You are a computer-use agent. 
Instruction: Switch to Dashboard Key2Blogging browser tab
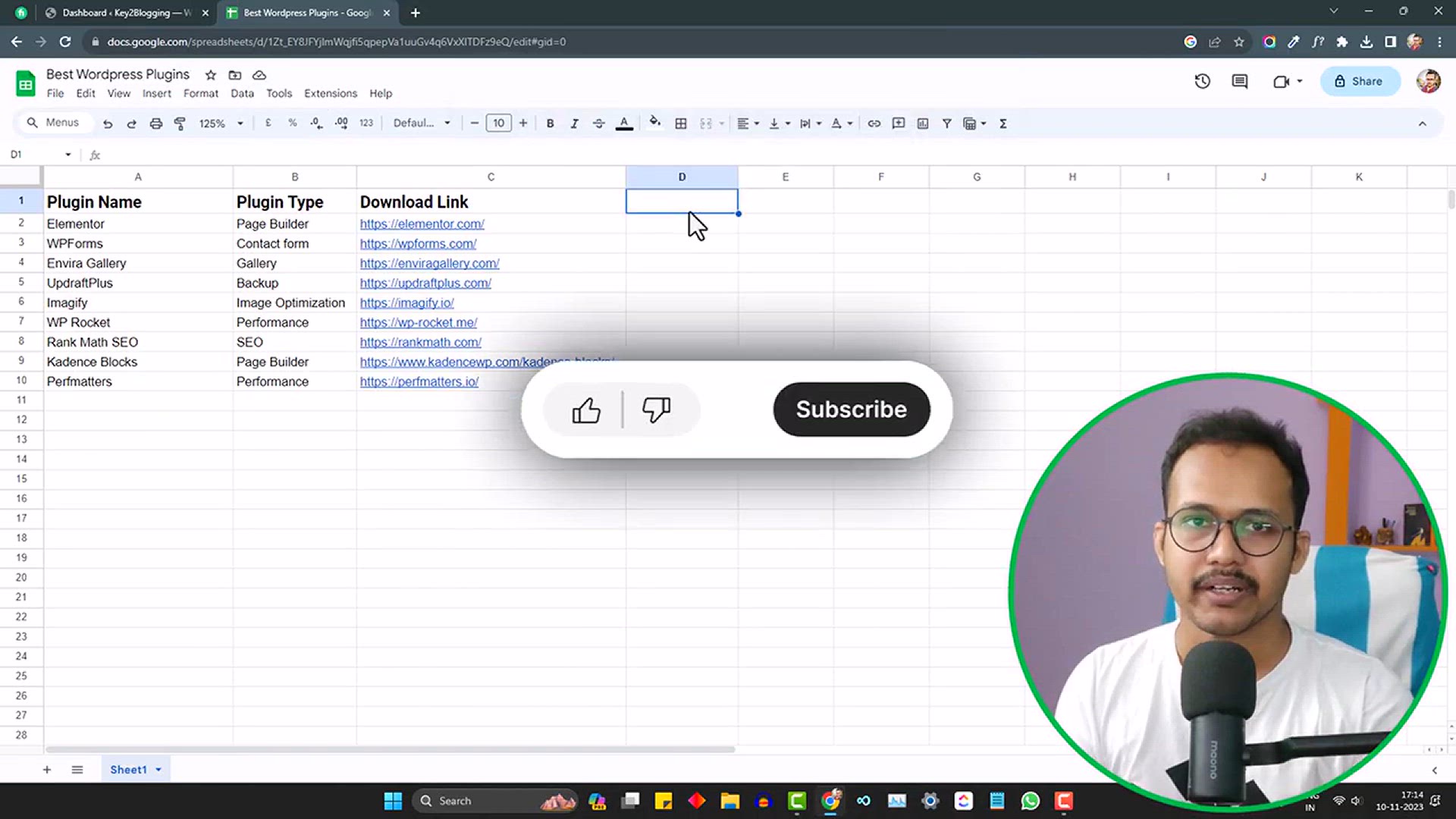point(126,13)
